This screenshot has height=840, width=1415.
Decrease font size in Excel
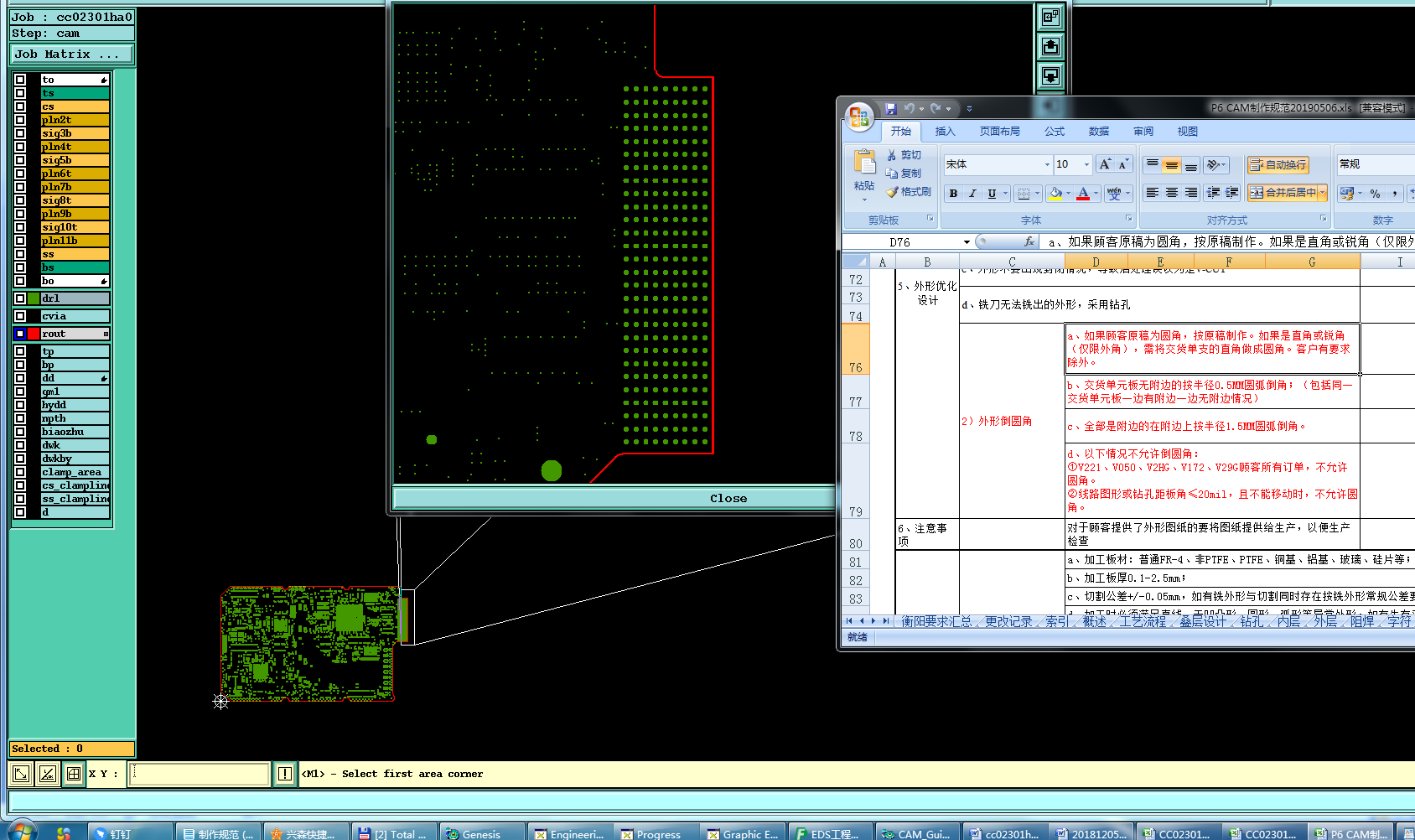(x=1122, y=164)
